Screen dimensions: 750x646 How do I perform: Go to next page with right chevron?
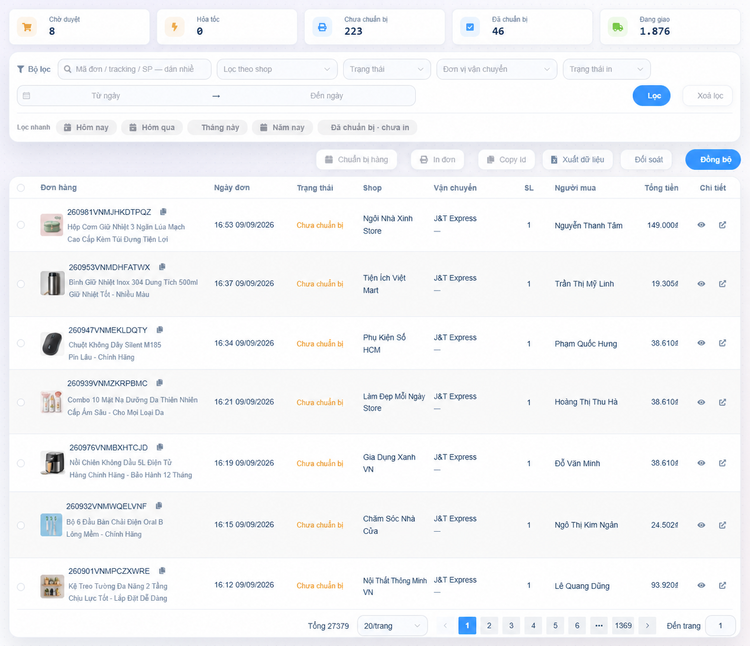(x=647, y=625)
